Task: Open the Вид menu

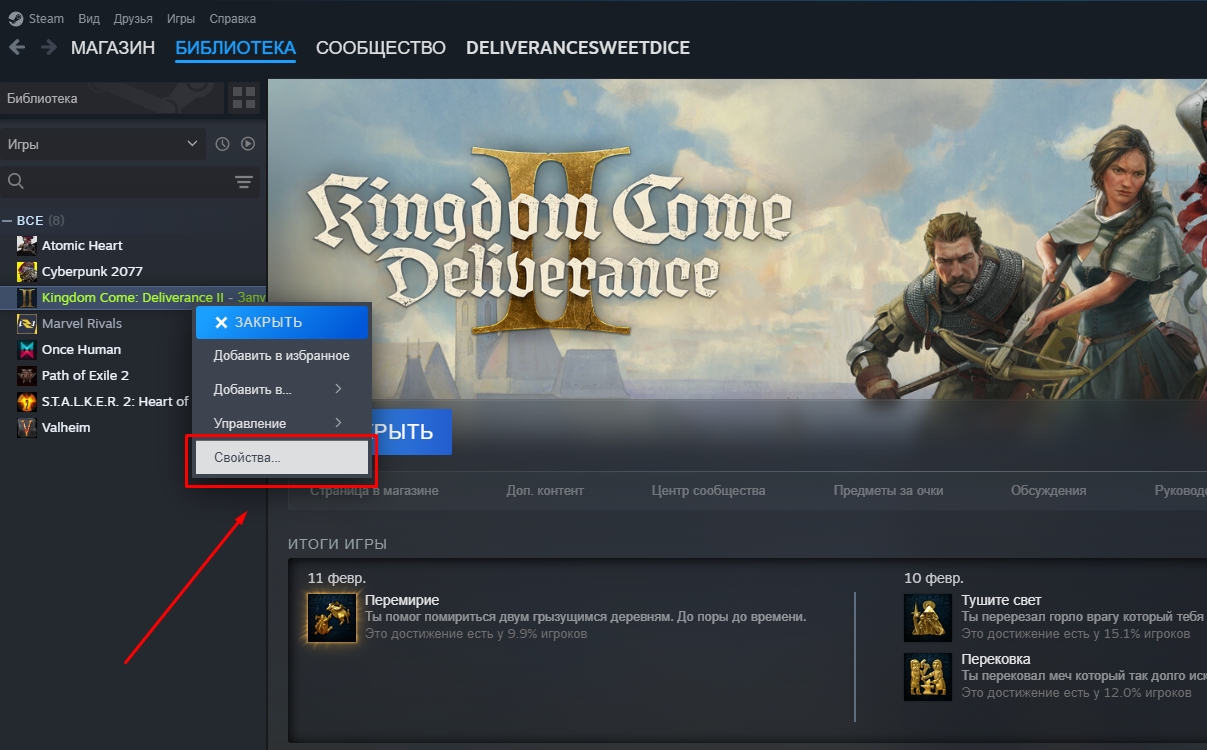Action: click(89, 18)
